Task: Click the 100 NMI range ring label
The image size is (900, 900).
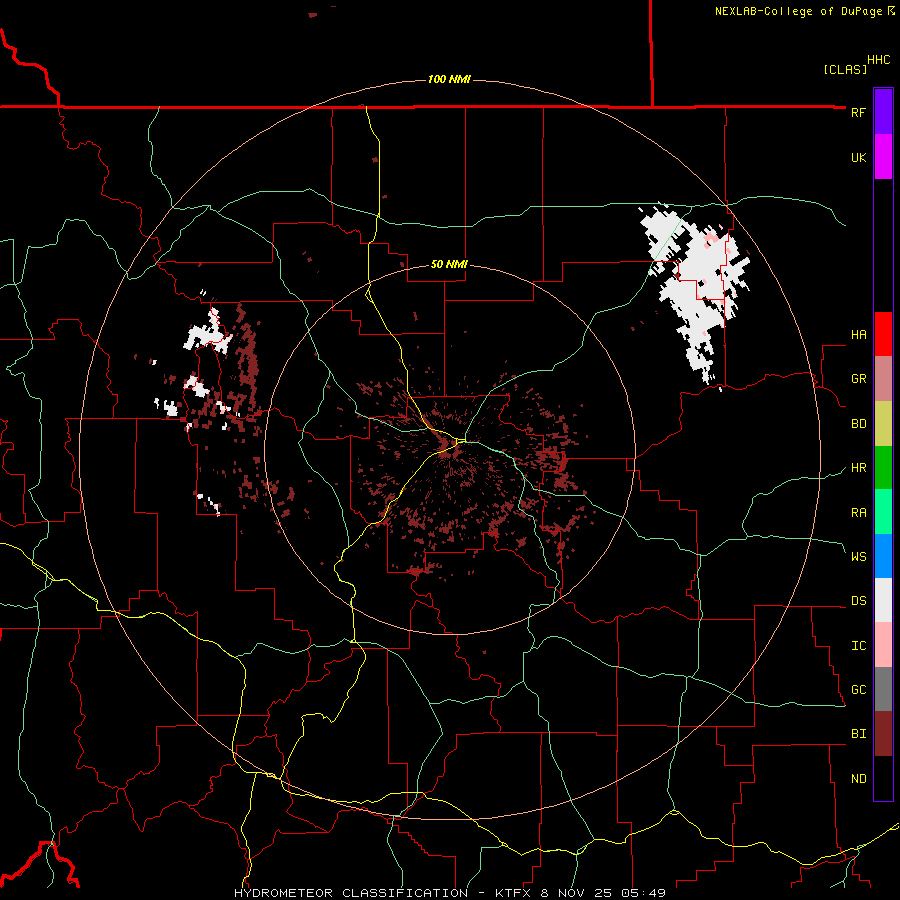Action: [449, 79]
